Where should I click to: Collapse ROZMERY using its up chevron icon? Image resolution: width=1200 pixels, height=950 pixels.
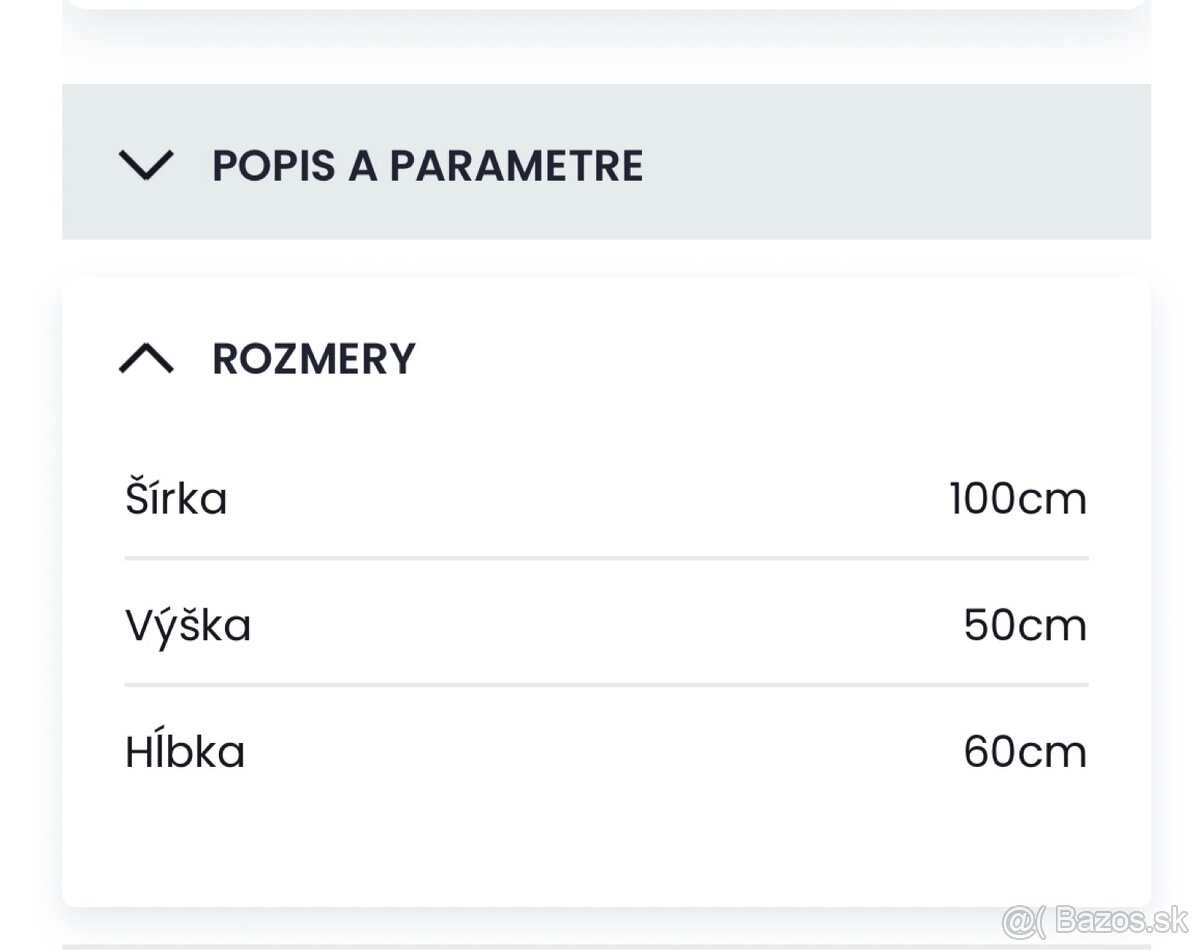[x=146, y=358]
